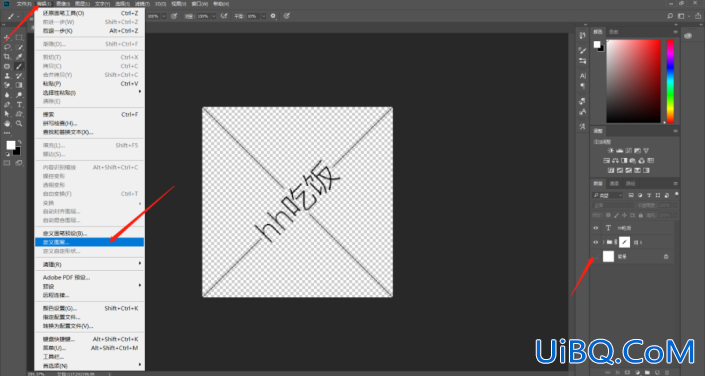
Task: Select the Zoom tool
Action: [x=19, y=123]
